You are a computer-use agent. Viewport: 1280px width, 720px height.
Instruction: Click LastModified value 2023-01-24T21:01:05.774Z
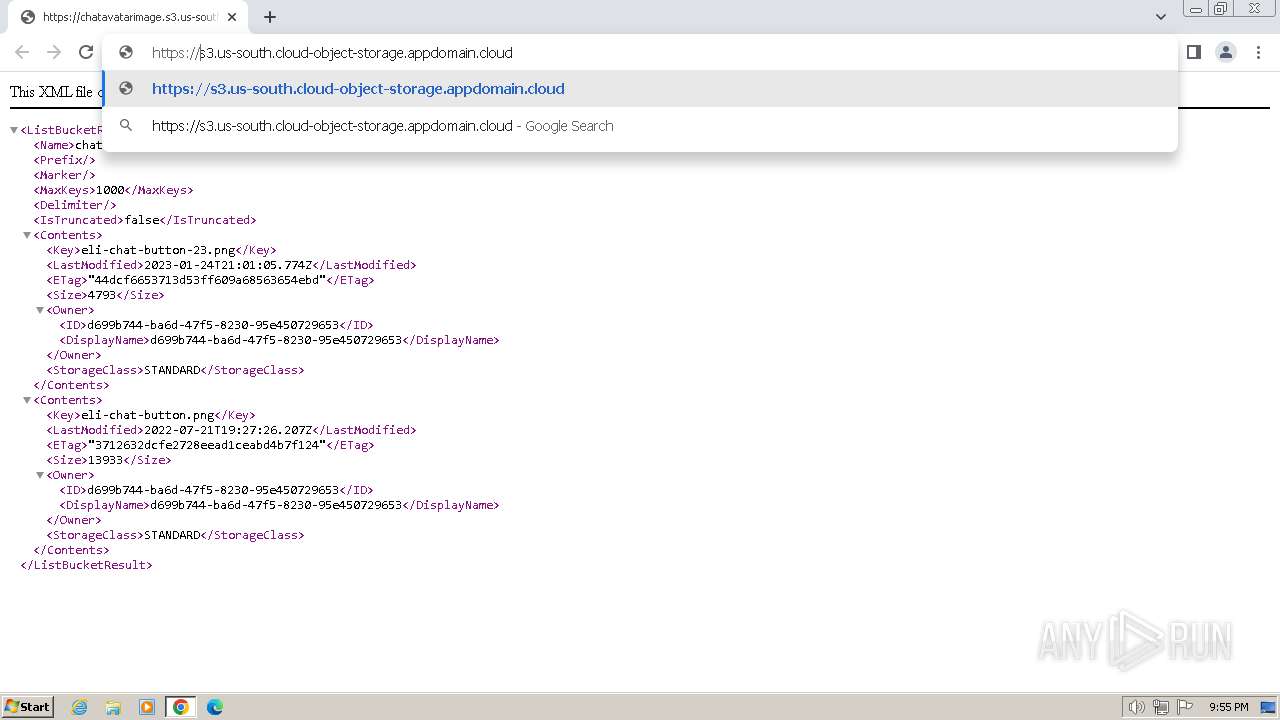tap(228, 265)
